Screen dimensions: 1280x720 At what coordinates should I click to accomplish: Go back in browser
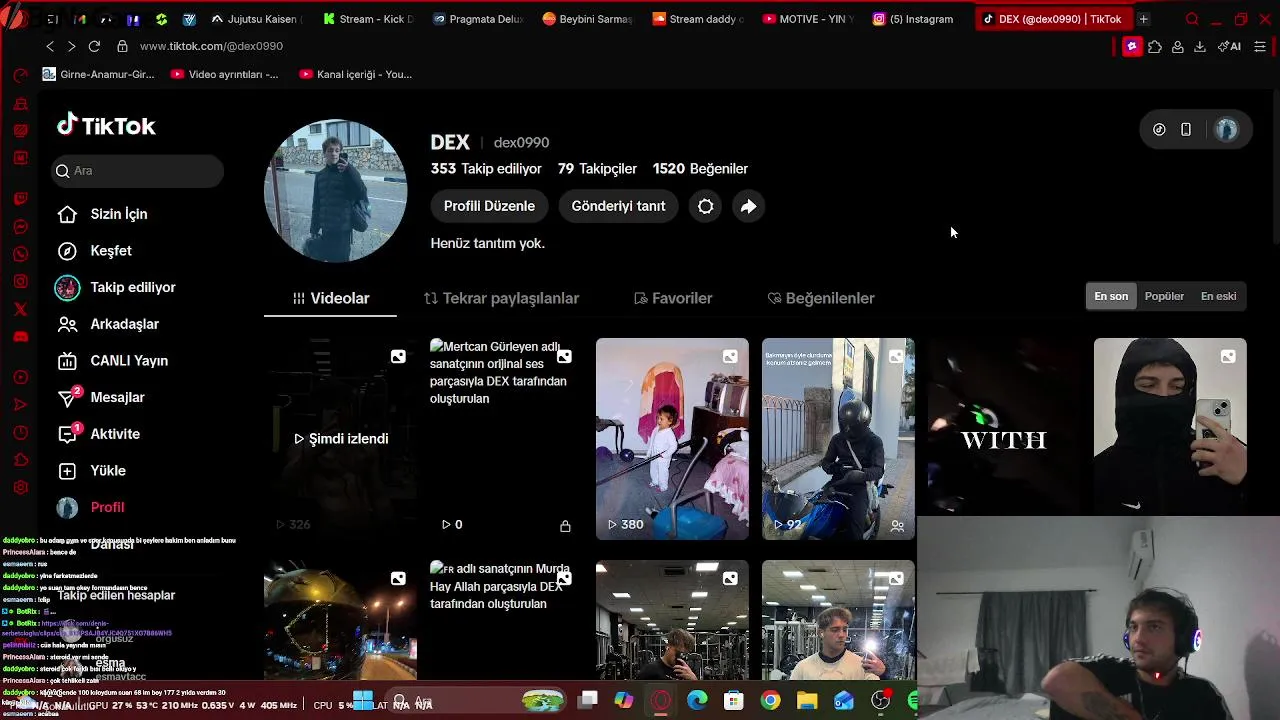click(50, 46)
